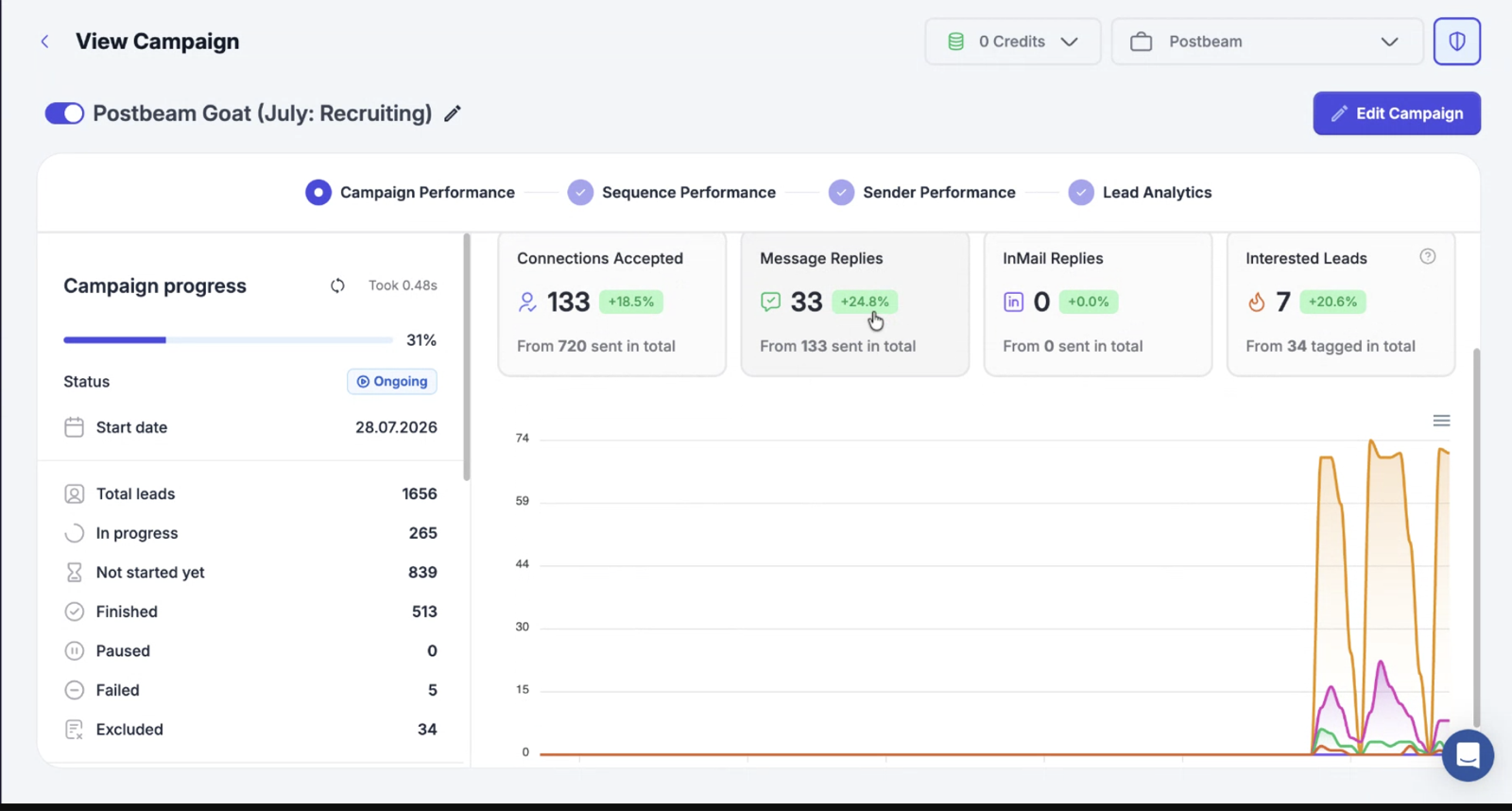Click the Interested Leads flame icon
This screenshot has height=811, width=1512.
1256,302
